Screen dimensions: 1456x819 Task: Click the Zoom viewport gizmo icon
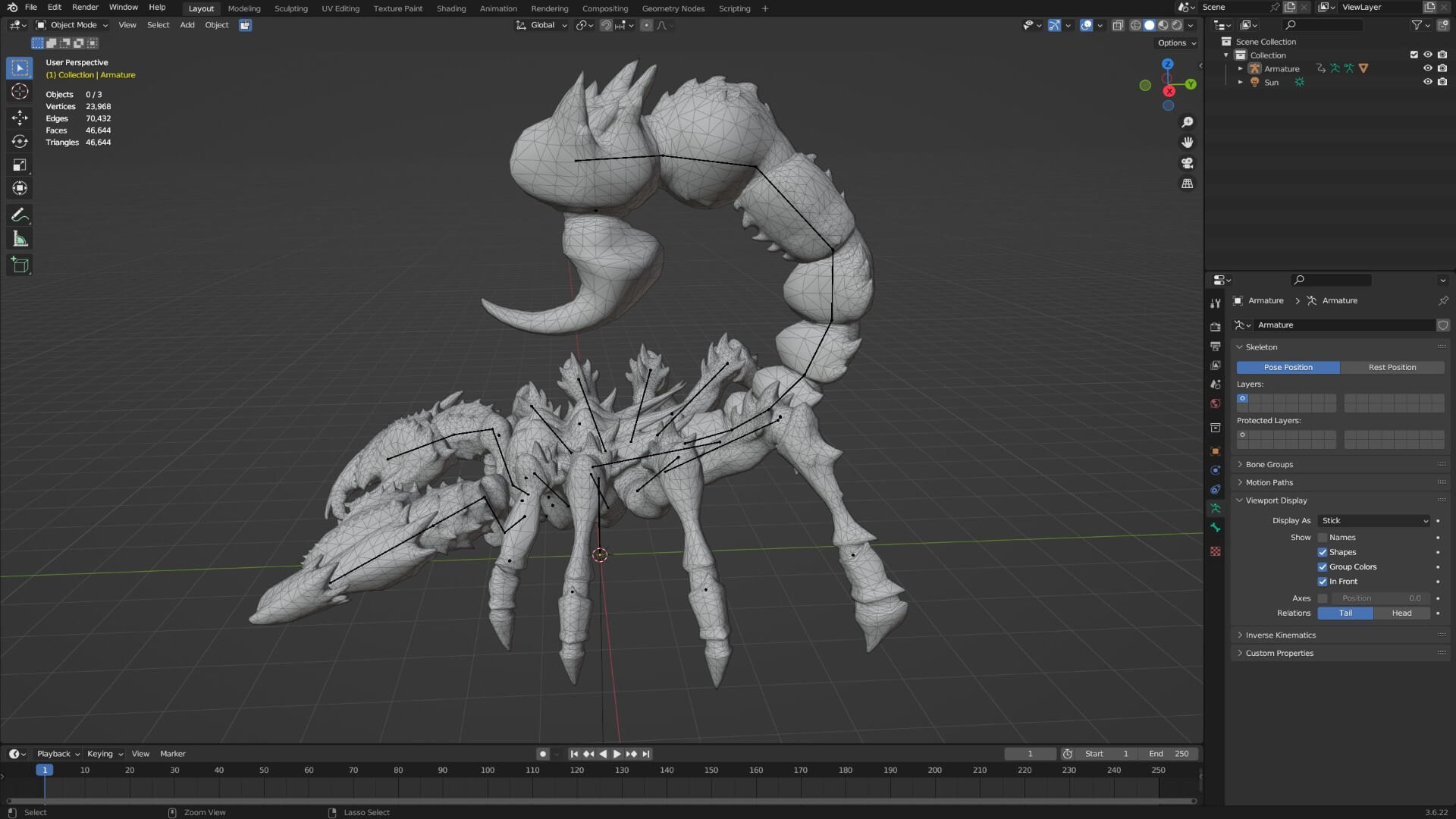[x=1188, y=122]
